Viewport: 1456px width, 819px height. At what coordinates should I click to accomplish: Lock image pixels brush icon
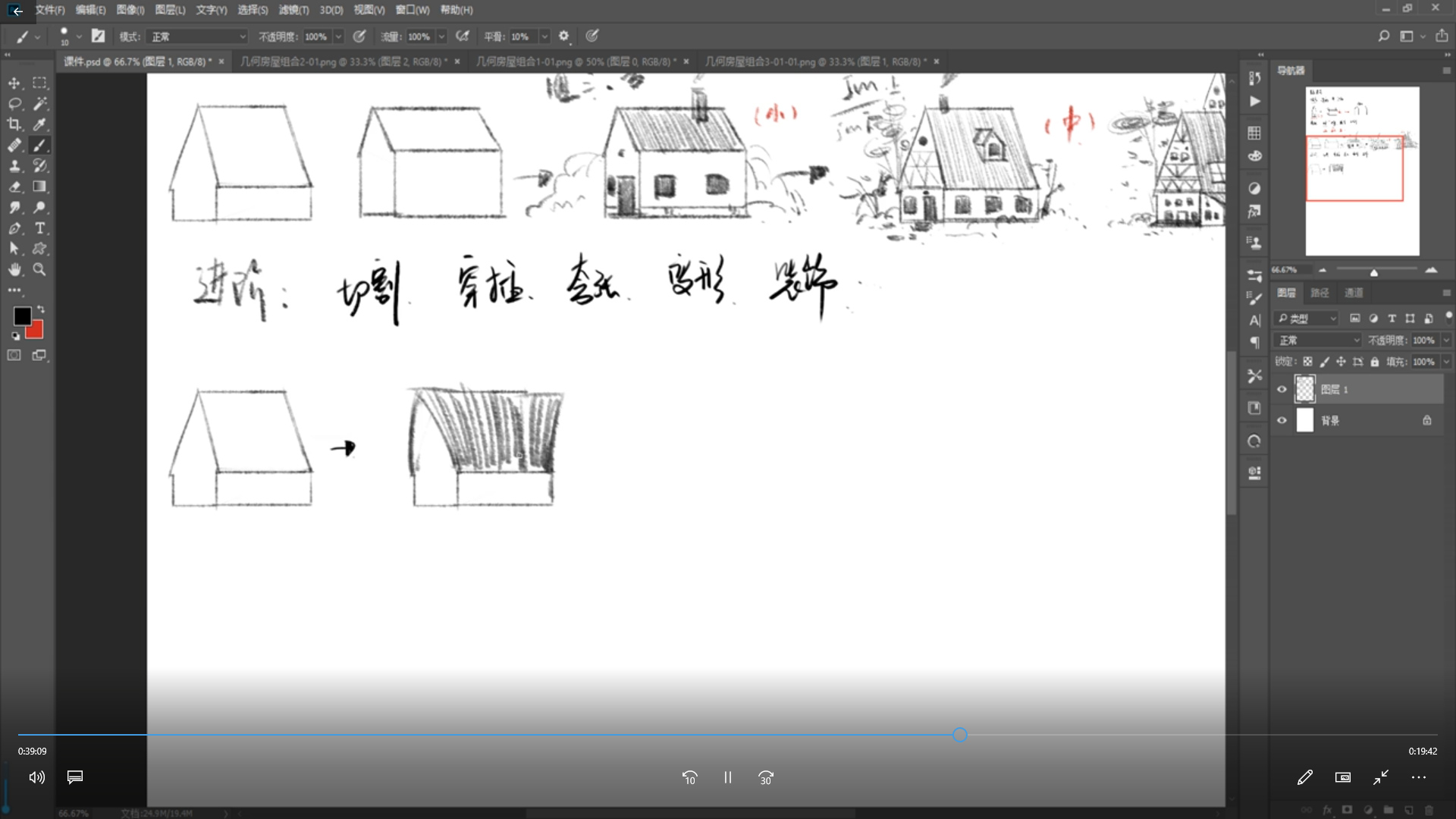(x=1324, y=362)
